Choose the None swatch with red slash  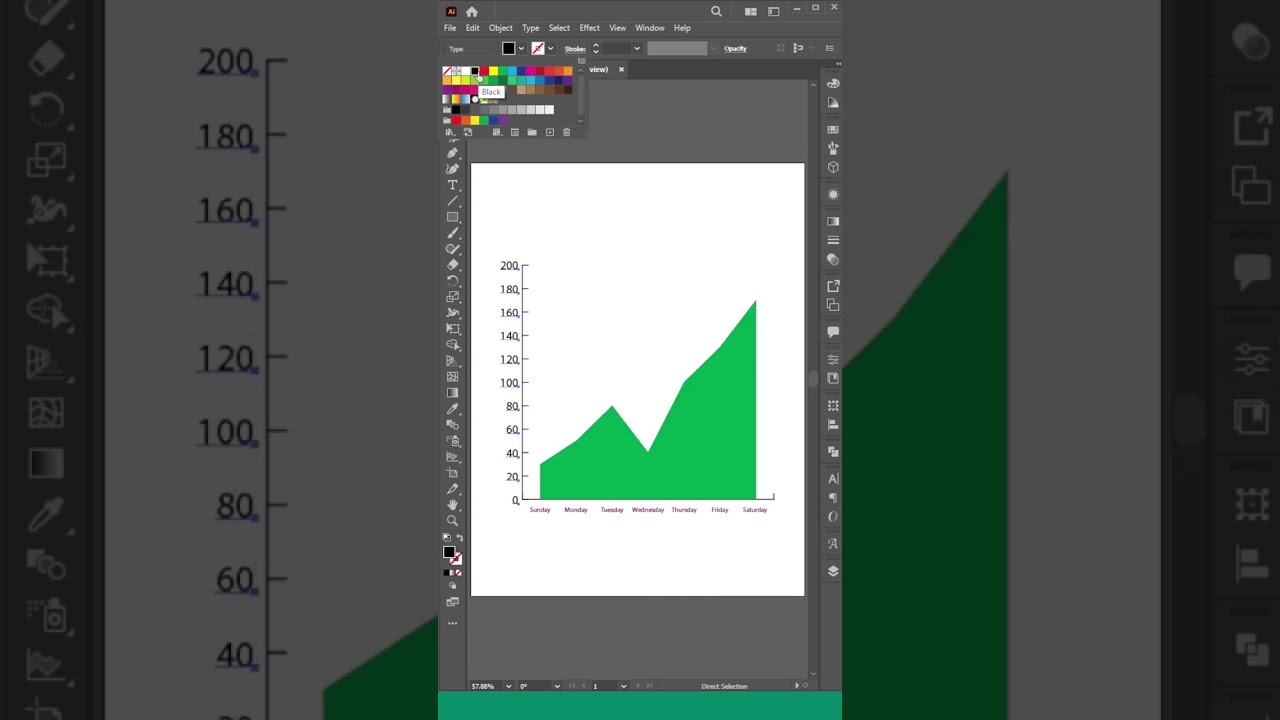click(447, 70)
